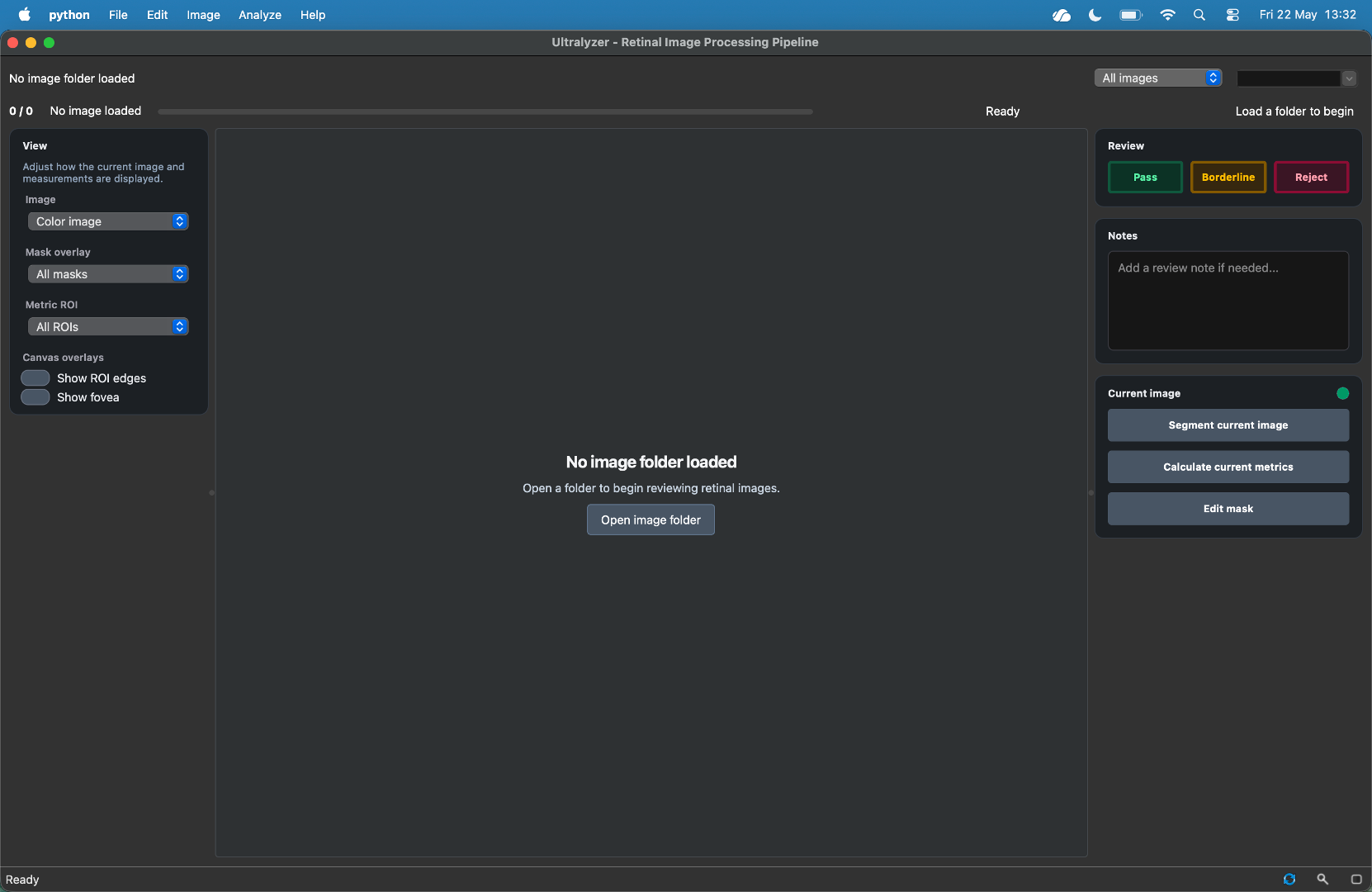Toggle Show fovea switch
This screenshot has width=1372, height=892.
pos(35,396)
